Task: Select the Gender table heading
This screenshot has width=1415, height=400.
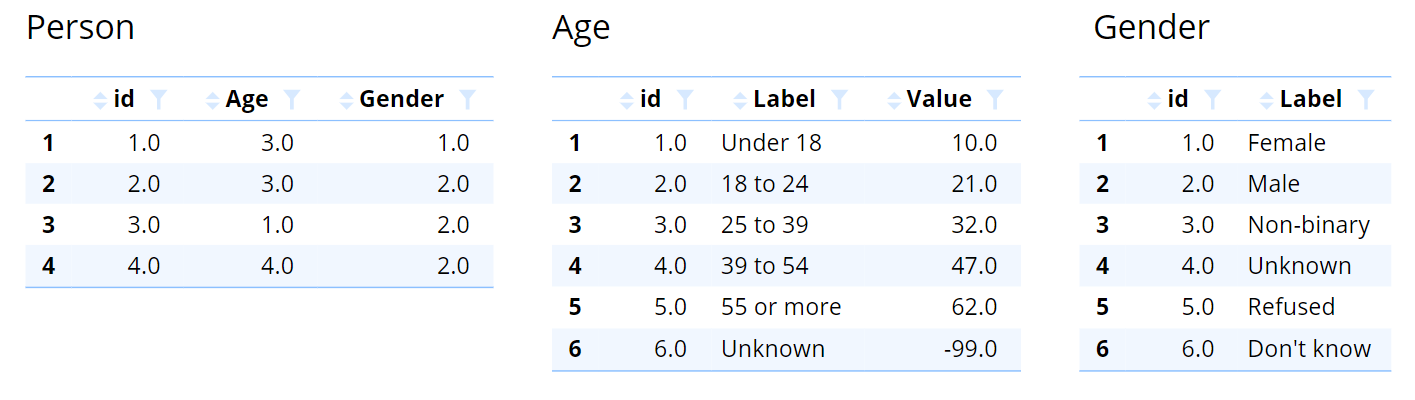Action: 1151,27
